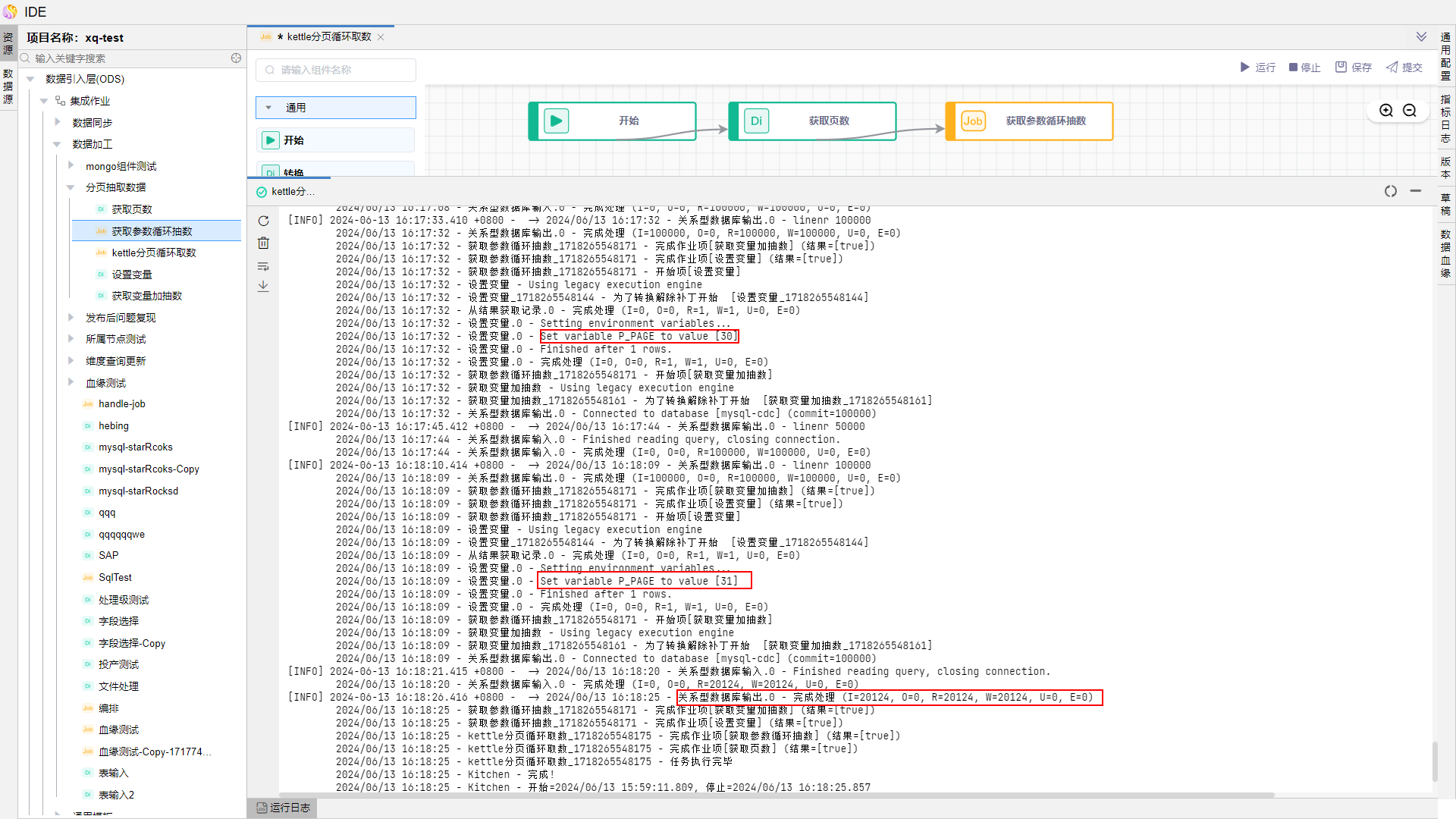Collapse the 分页抽取数据 folder
Image resolution: width=1456 pixels, height=819 pixels.
[x=71, y=187]
